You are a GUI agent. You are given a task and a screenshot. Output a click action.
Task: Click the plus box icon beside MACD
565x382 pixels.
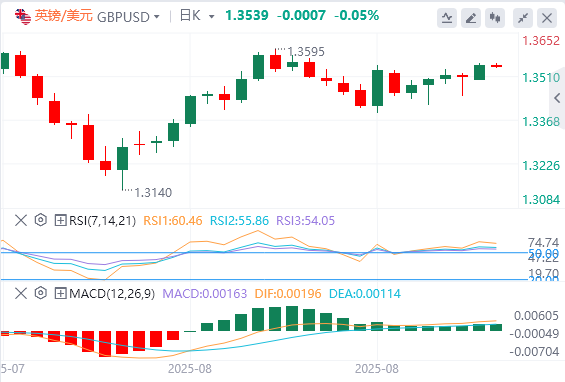(60, 293)
